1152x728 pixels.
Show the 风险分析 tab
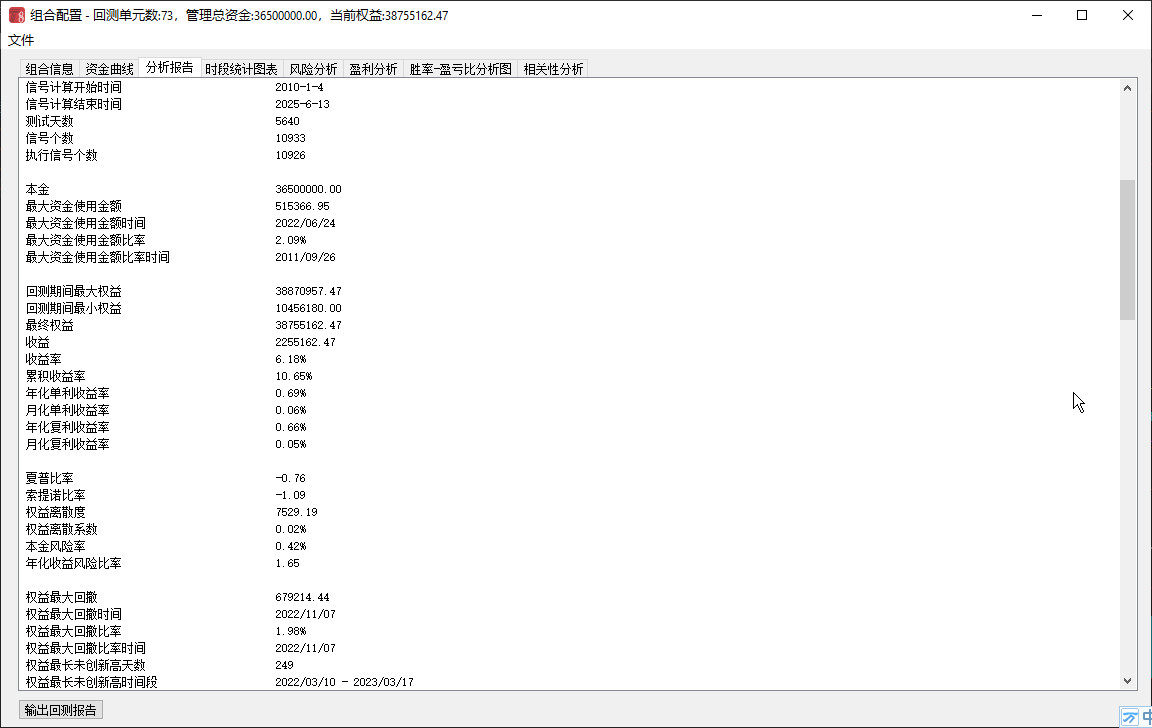tap(313, 69)
